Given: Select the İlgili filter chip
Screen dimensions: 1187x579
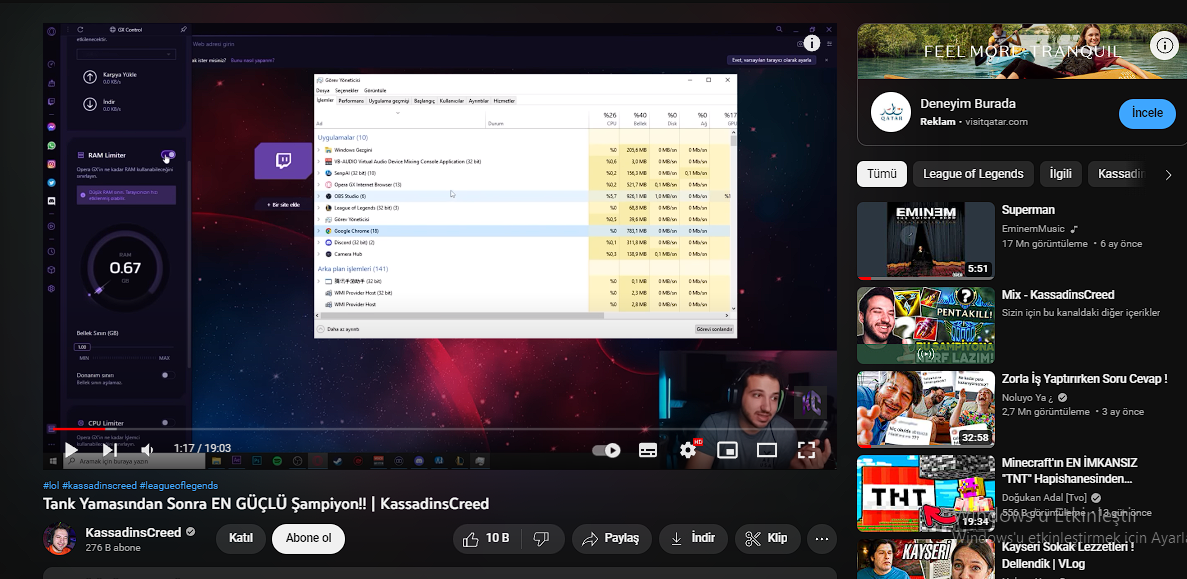Looking at the screenshot, I should click(x=1061, y=173).
